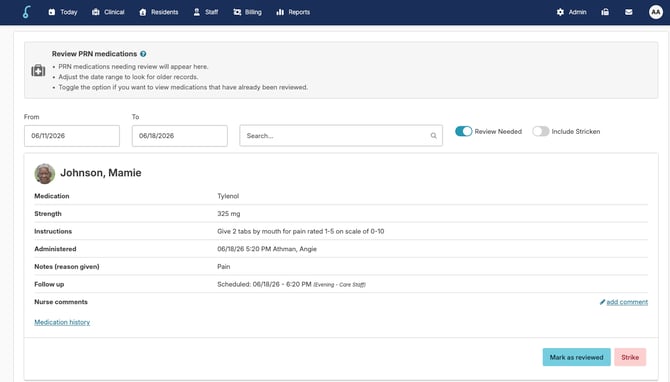Click the To date field
The image size is (670, 382).
[179, 136]
